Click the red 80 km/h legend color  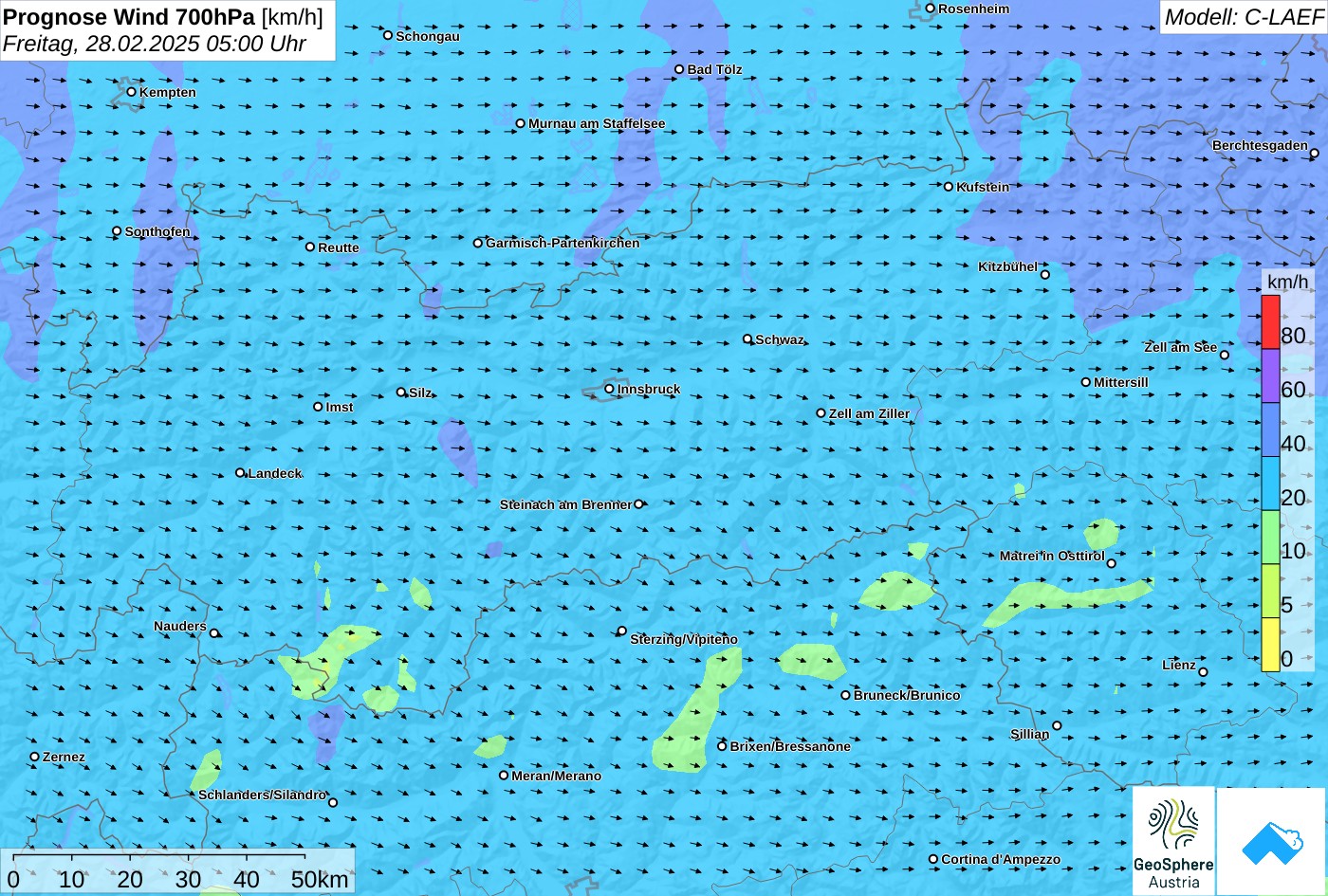[1270, 322]
